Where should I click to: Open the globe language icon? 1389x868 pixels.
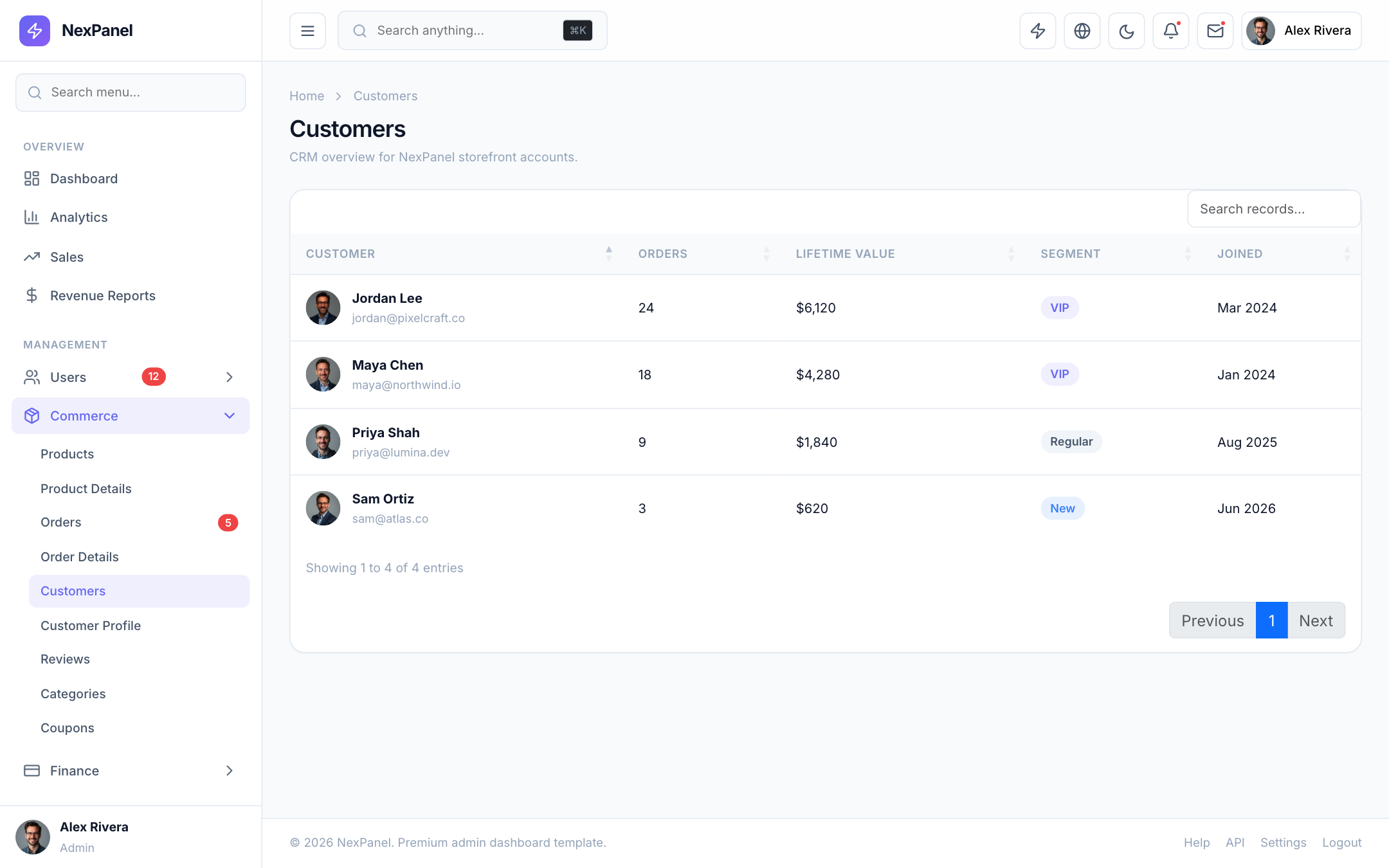(1082, 31)
